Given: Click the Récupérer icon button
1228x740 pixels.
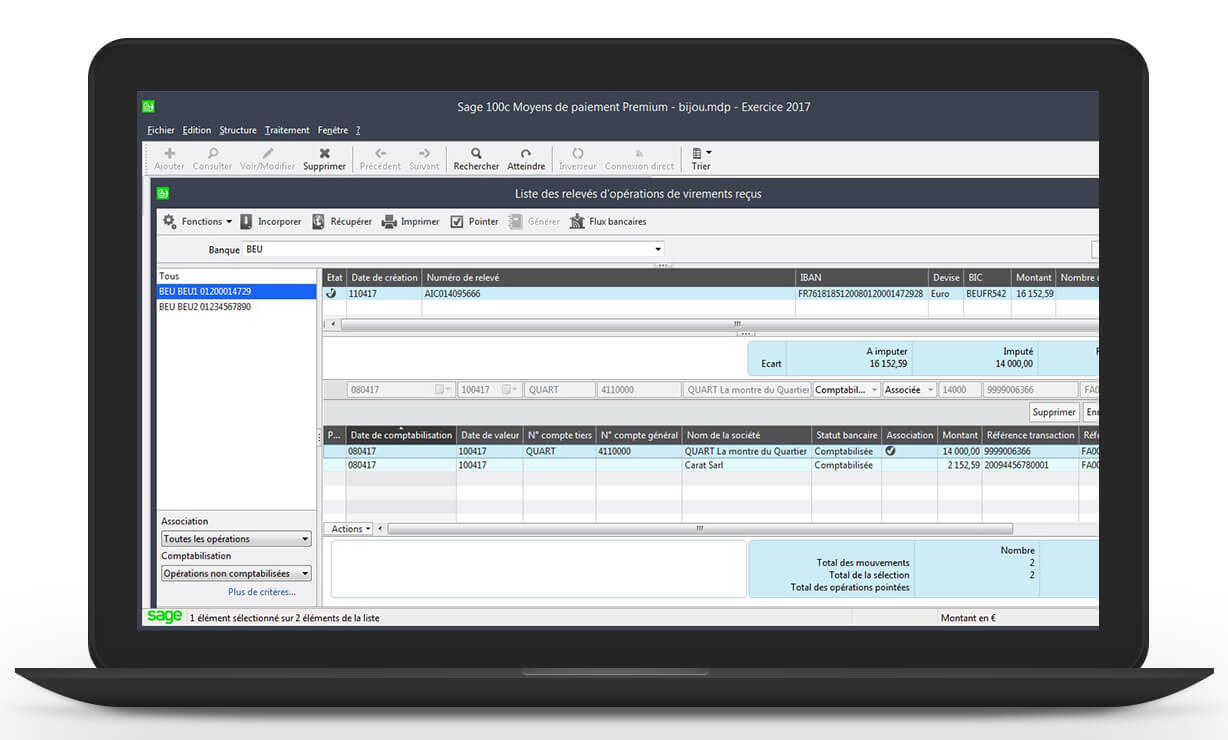Looking at the screenshot, I should 318,222.
